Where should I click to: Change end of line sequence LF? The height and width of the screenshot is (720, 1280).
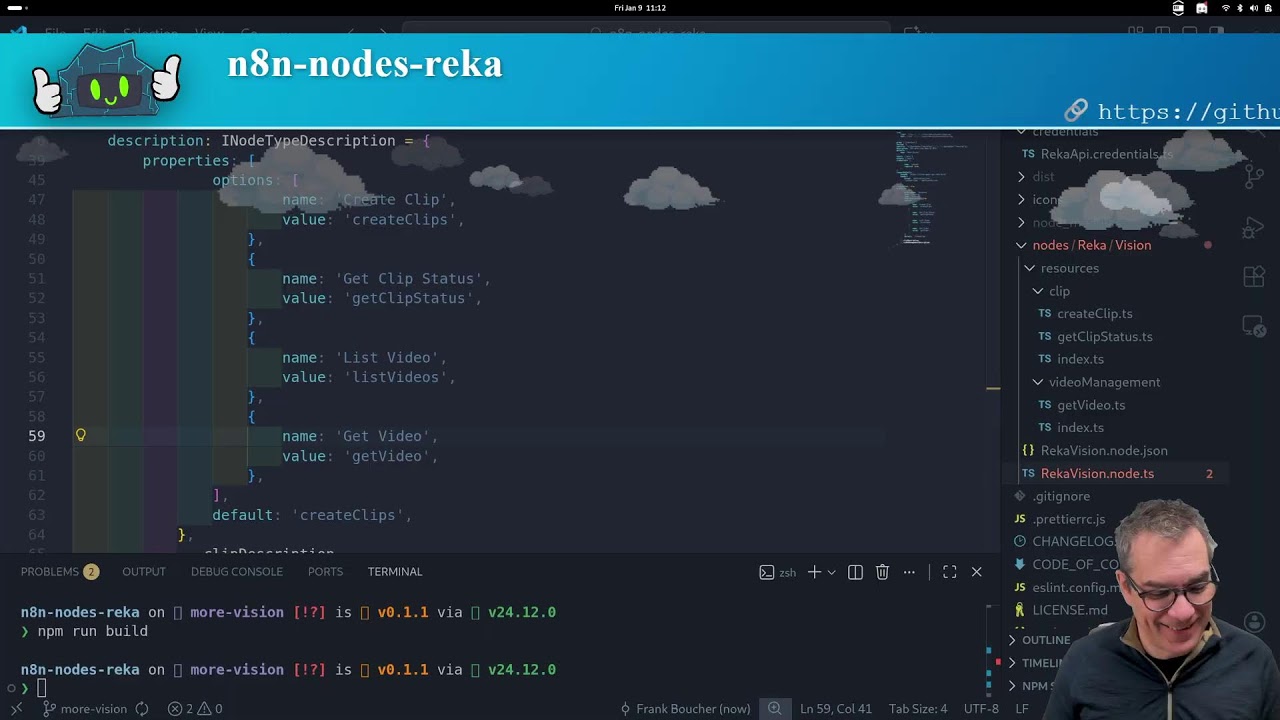[x=1022, y=709]
